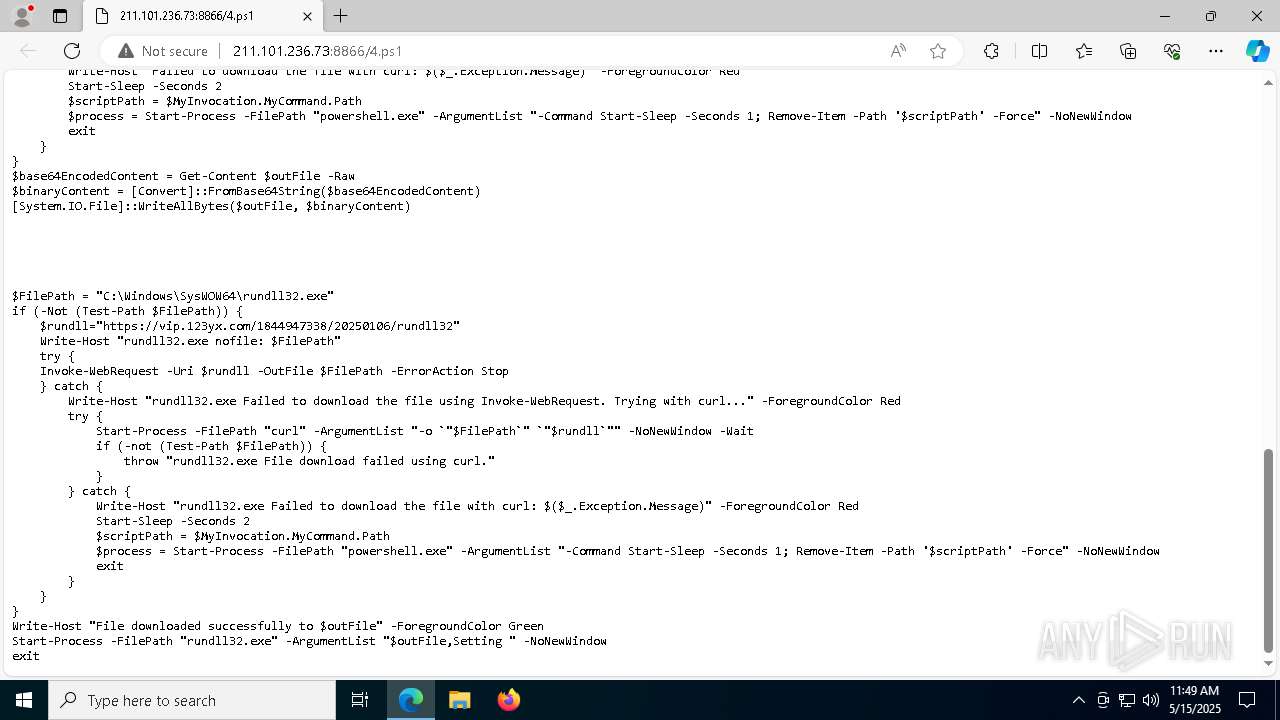Screen dimensions: 1280x720
Task: Open Task View on taskbar
Action: (x=360, y=700)
